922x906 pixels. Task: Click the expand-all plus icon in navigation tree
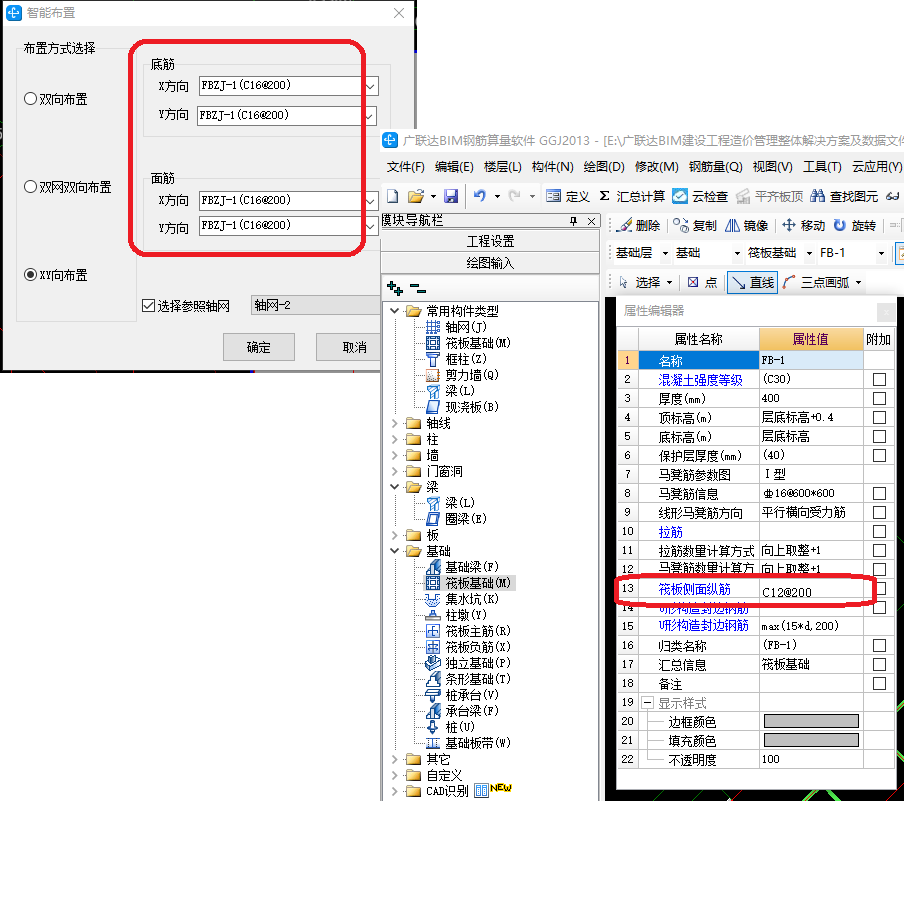pyautogui.click(x=395, y=288)
